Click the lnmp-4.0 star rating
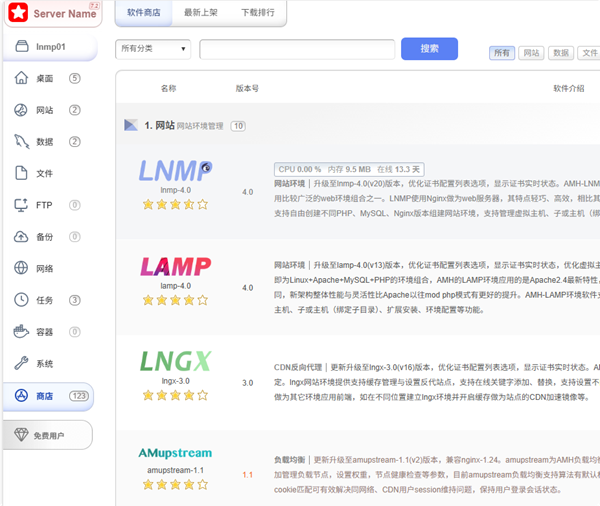 pyautogui.click(x=175, y=204)
